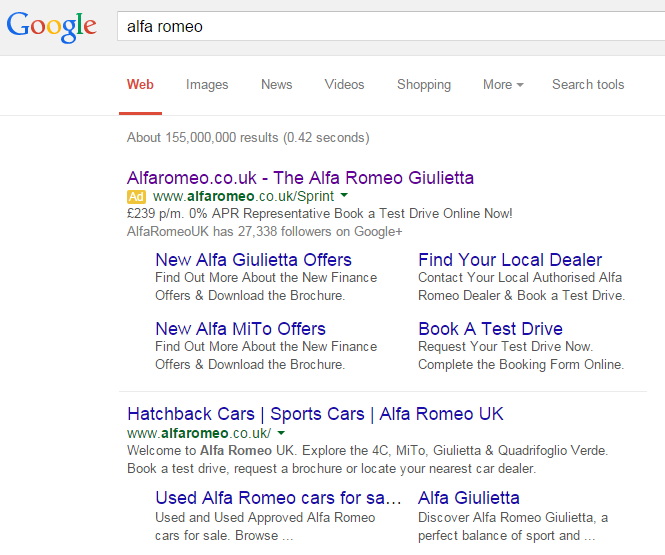
Task: Expand the arrow beside alfaromeo.co.uk/Sprint URL
Action: (x=344, y=195)
